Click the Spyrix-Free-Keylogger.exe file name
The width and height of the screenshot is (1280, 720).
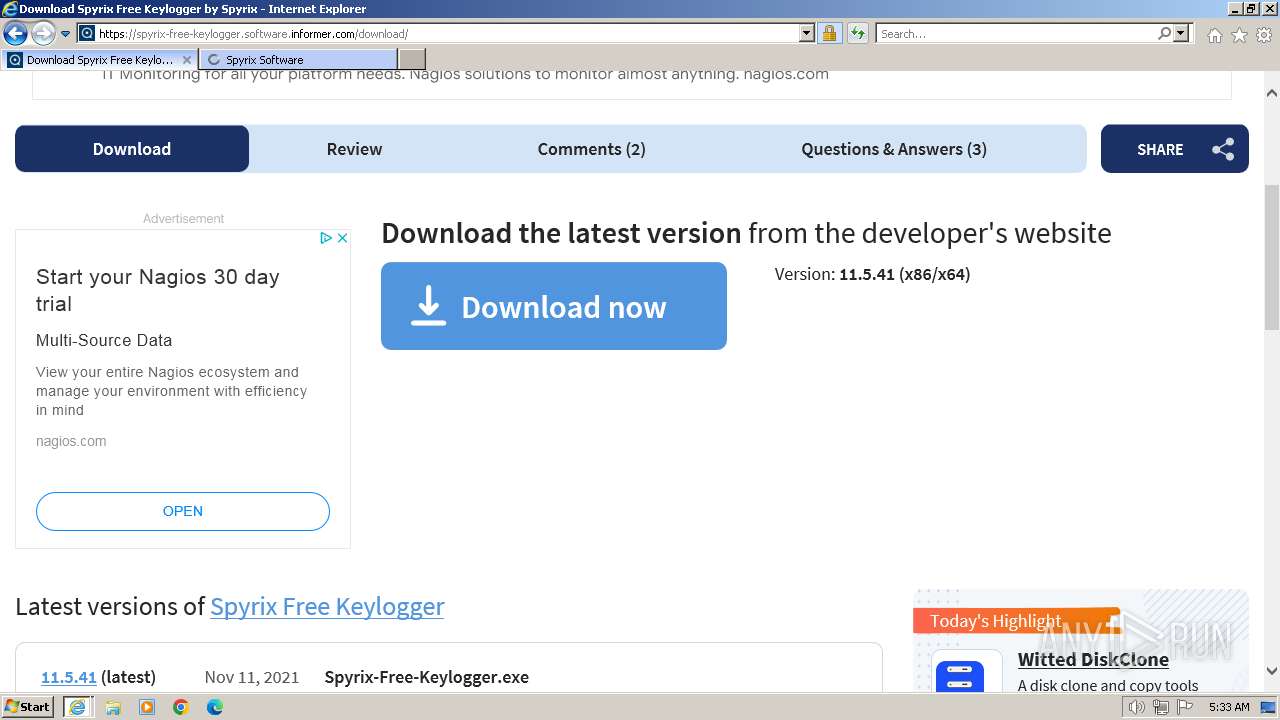427,677
